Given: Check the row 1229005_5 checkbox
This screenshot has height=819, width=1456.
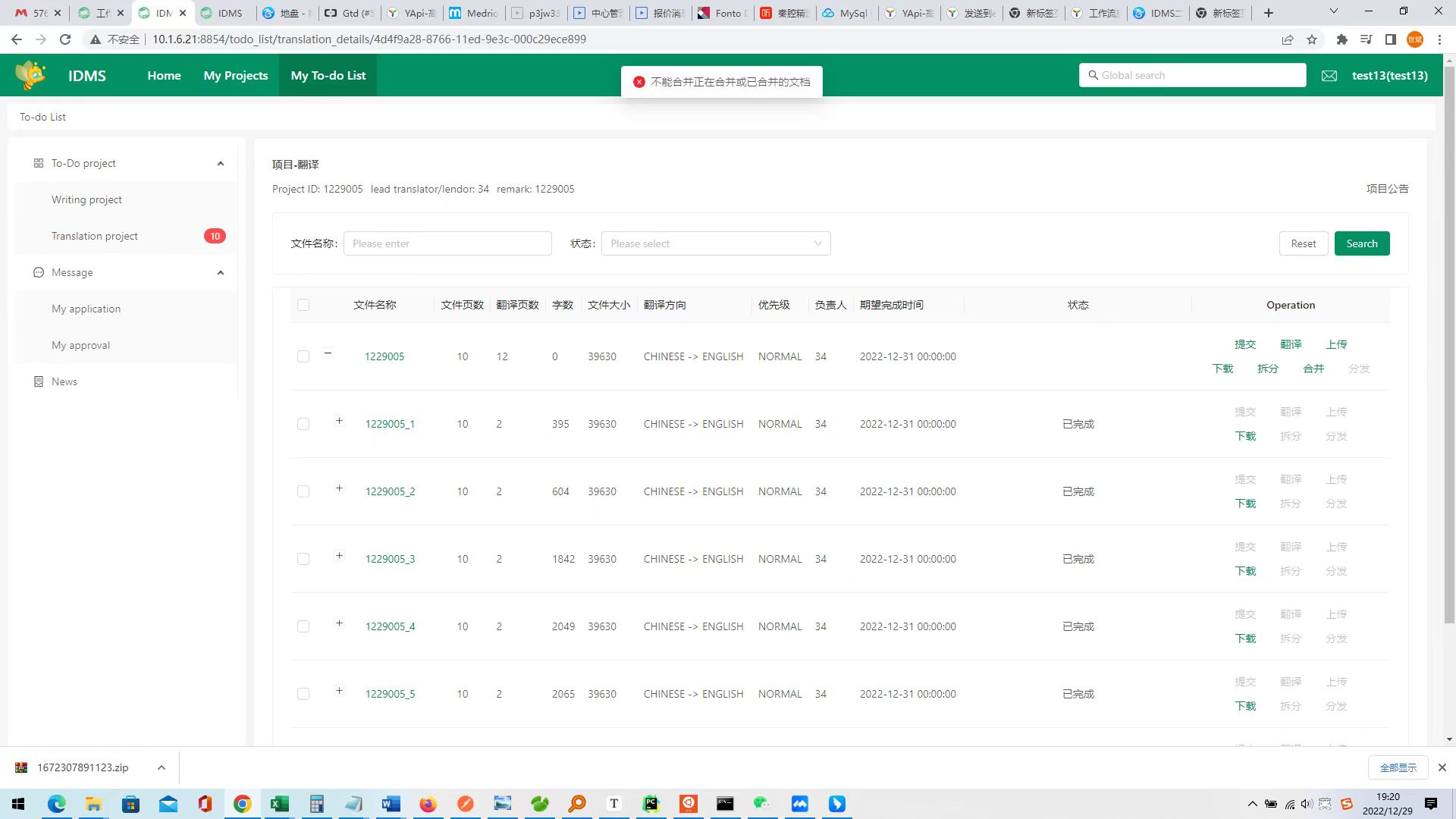Looking at the screenshot, I should [303, 694].
